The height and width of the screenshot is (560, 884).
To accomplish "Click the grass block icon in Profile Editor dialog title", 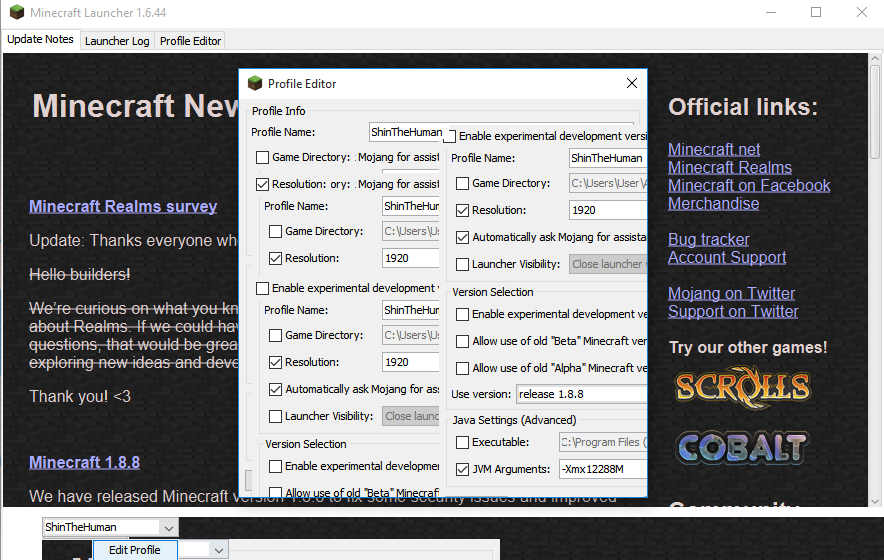I will pyautogui.click(x=255, y=83).
